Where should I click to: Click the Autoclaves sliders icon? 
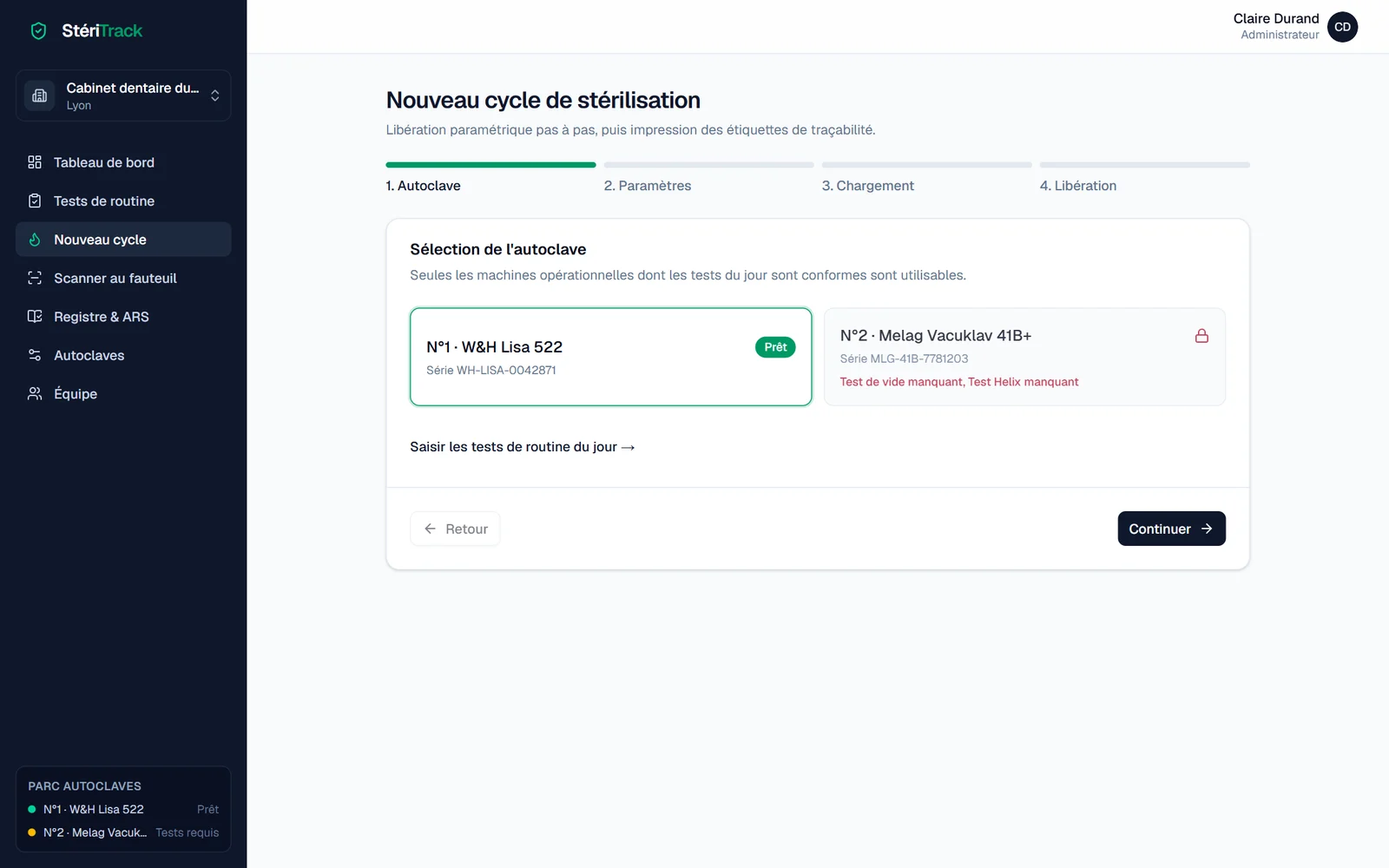pos(35,355)
